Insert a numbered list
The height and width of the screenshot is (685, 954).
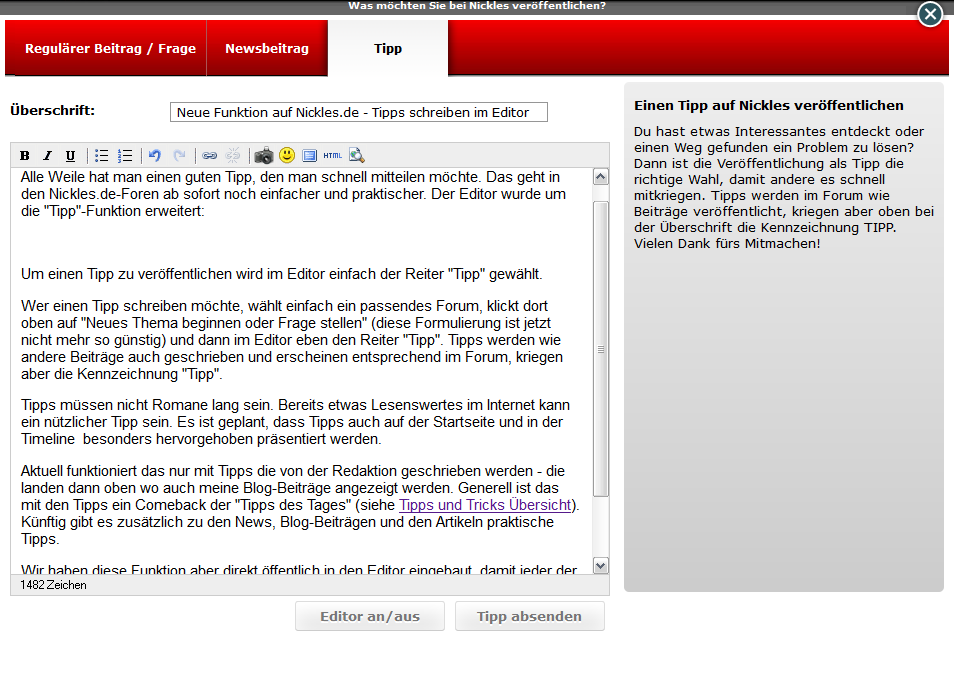(125, 156)
